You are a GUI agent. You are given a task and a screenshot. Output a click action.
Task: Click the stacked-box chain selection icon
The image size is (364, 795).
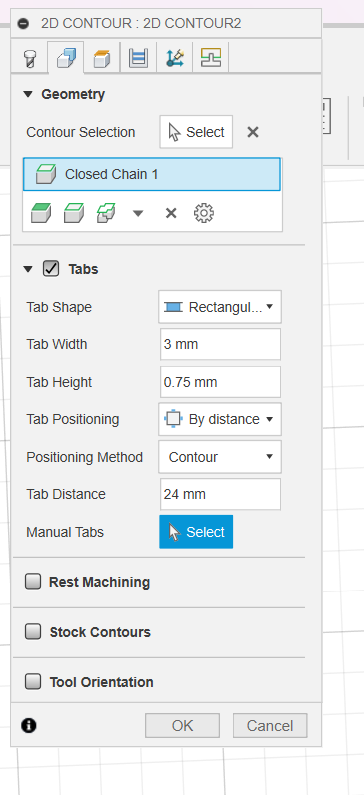105,213
